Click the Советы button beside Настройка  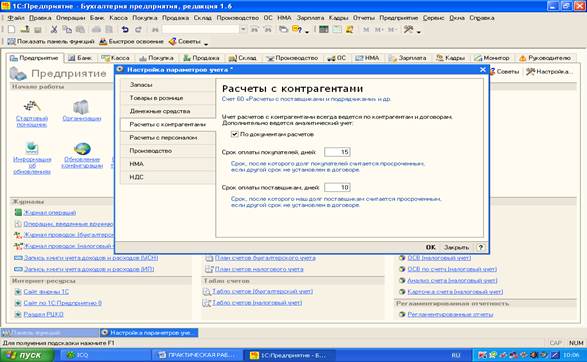click(505, 72)
